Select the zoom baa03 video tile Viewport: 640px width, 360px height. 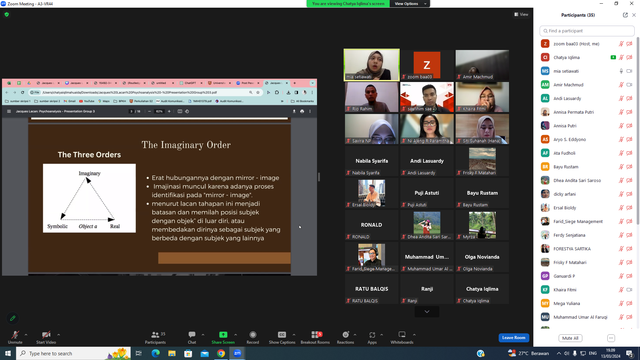(x=427, y=65)
